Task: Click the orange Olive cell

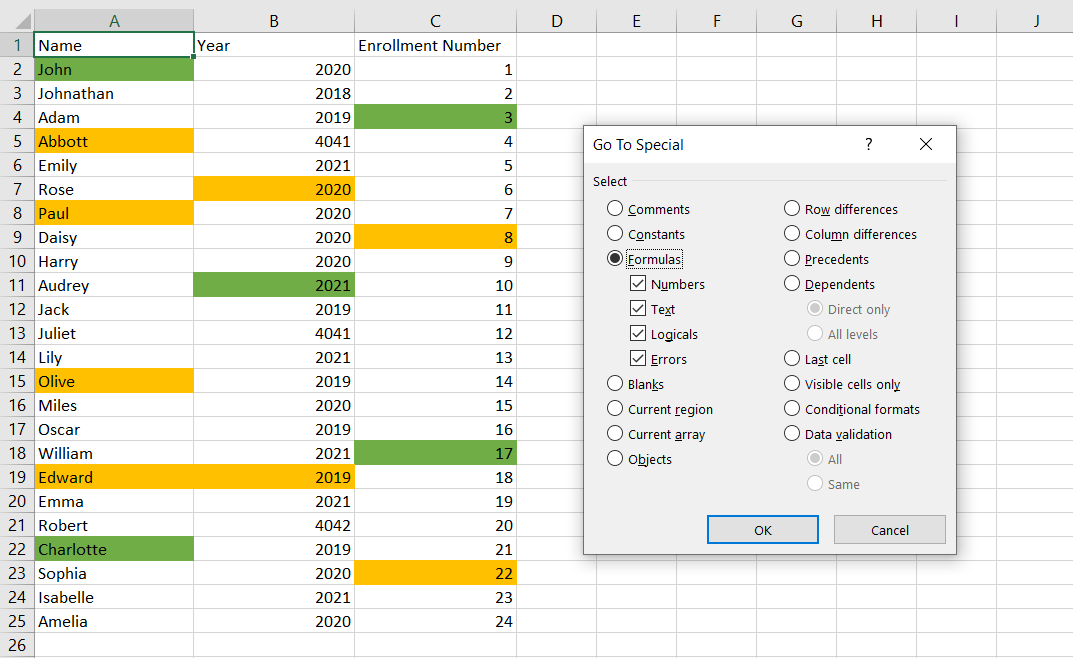Action: pos(114,381)
